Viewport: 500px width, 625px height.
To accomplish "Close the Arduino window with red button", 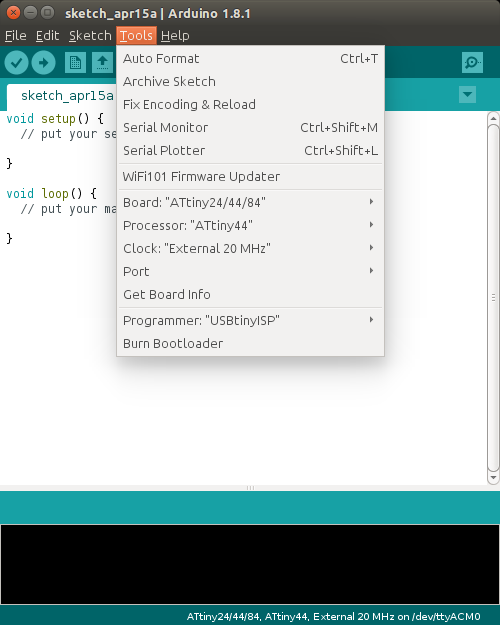I will pyautogui.click(x=14, y=13).
